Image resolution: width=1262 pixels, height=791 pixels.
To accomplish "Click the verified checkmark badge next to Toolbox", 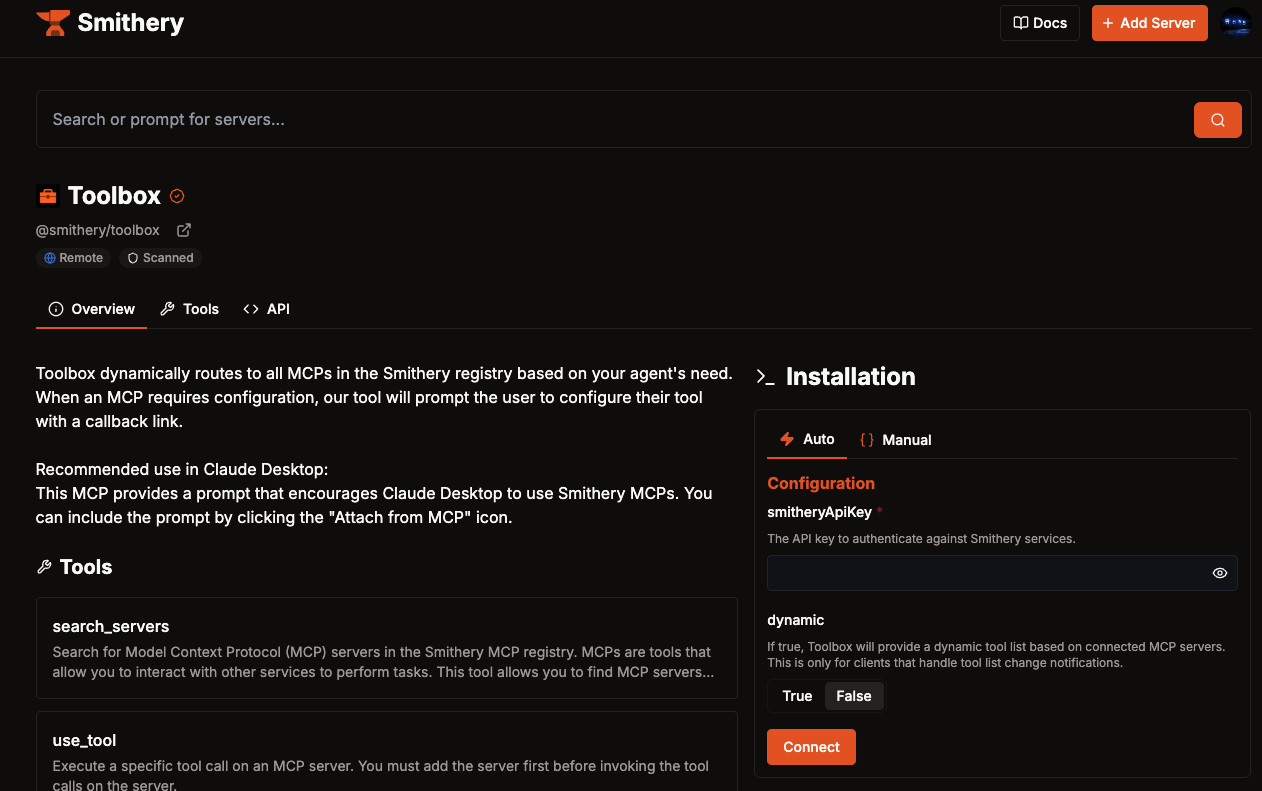I will [x=177, y=196].
